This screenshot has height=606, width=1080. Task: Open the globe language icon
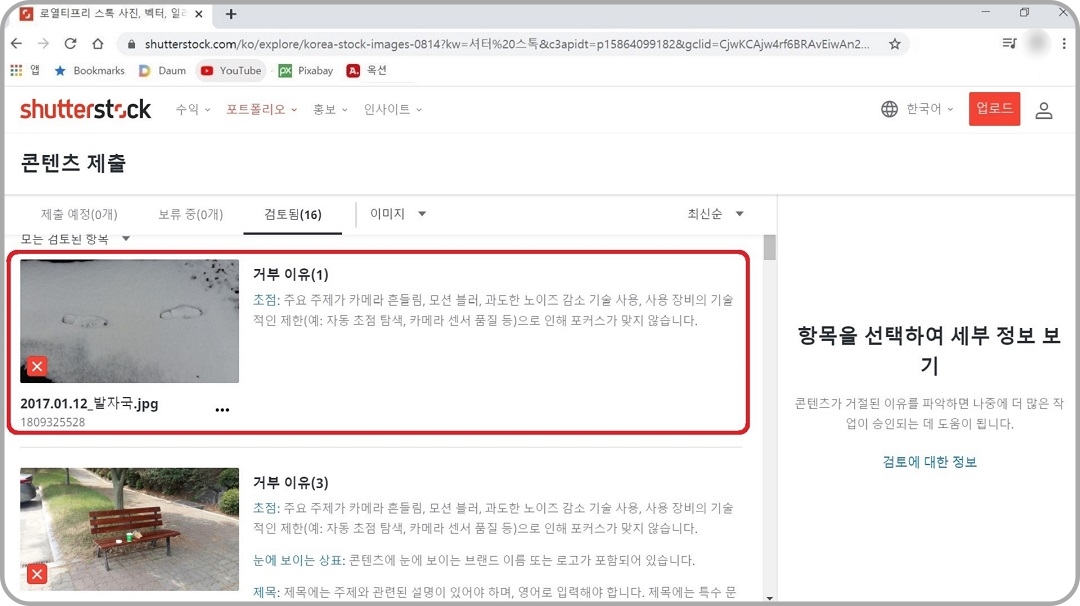890,108
